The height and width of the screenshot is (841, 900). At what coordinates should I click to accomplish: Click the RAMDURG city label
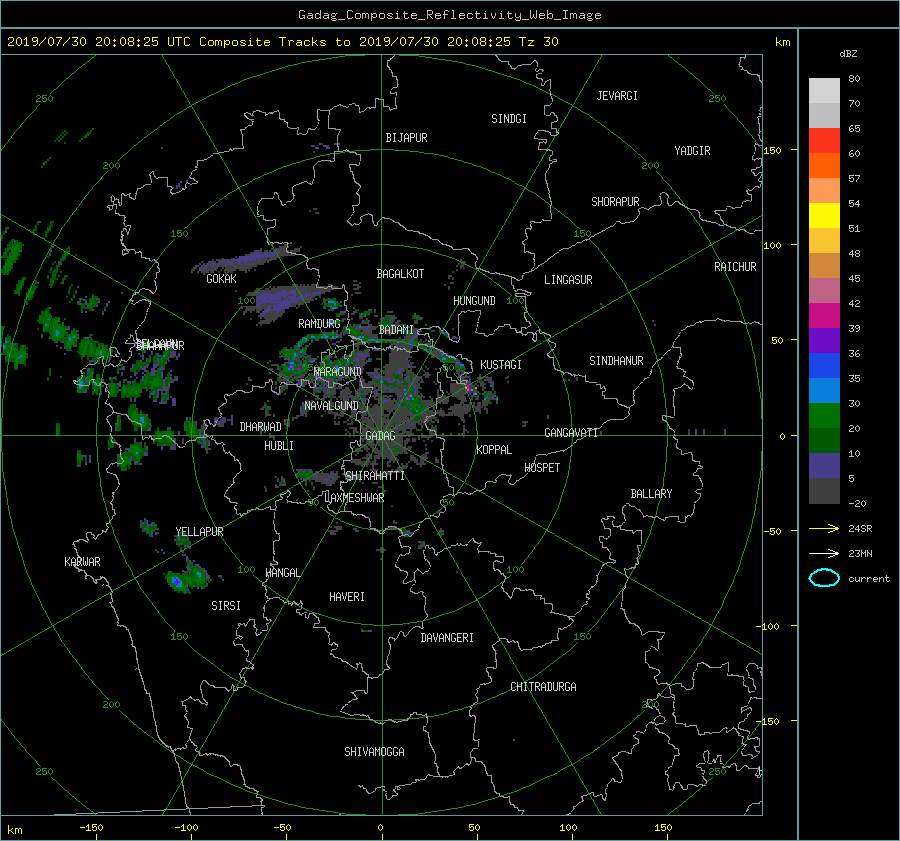point(319,324)
